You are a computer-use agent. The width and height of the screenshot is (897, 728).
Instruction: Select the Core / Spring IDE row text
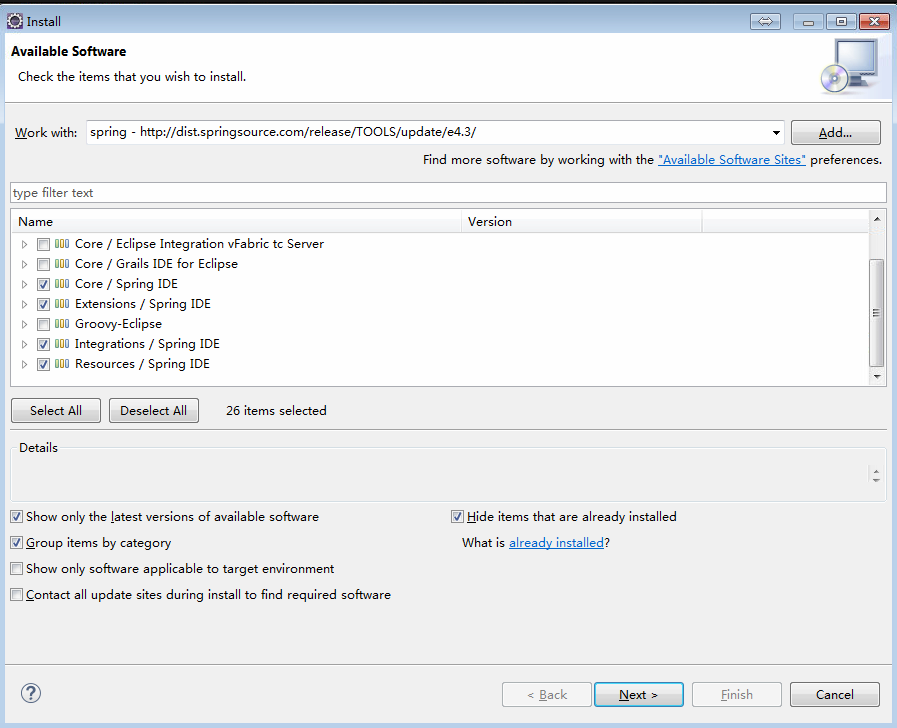click(126, 284)
